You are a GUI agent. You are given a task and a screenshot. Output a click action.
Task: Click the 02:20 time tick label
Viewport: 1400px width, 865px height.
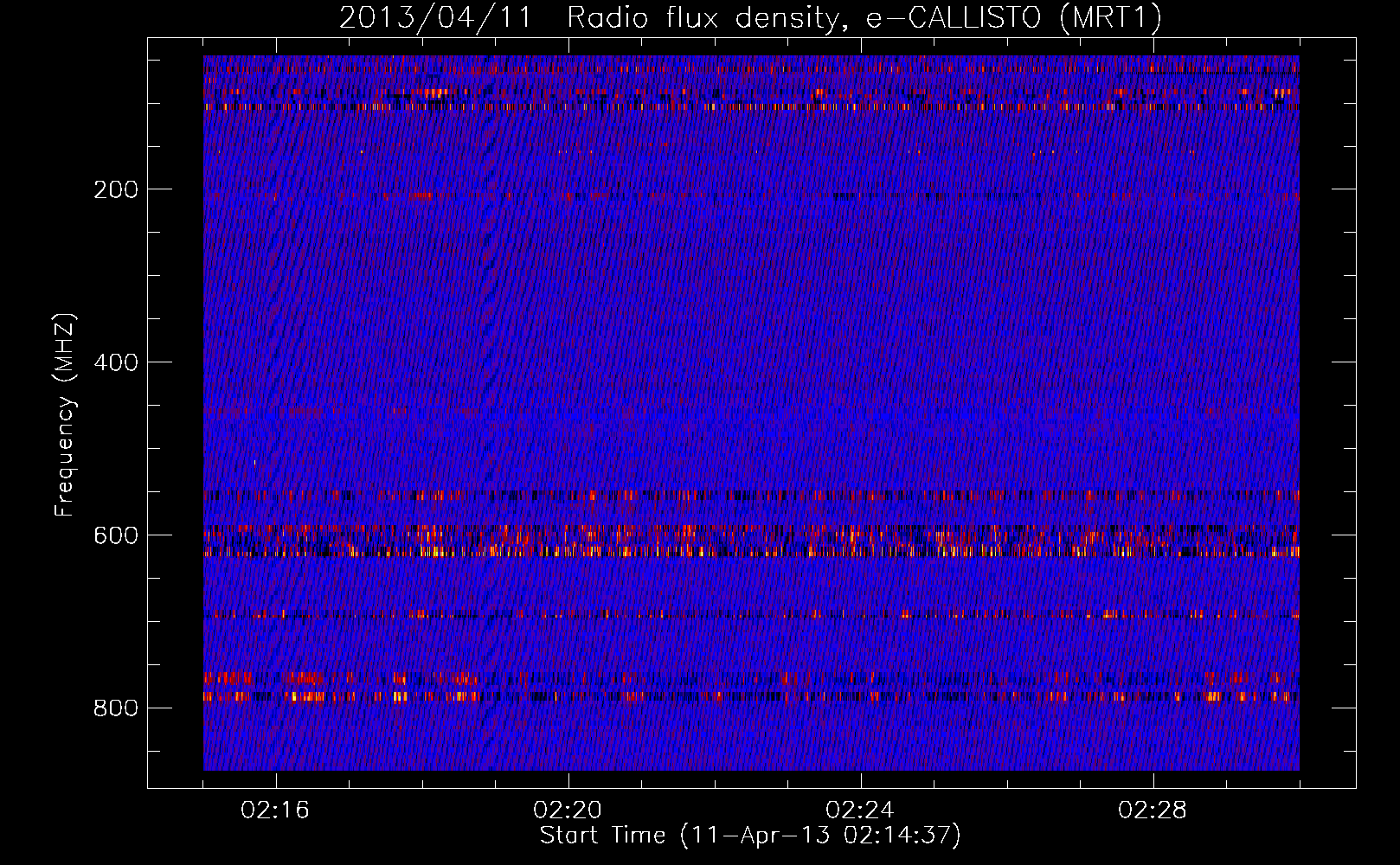(568, 811)
